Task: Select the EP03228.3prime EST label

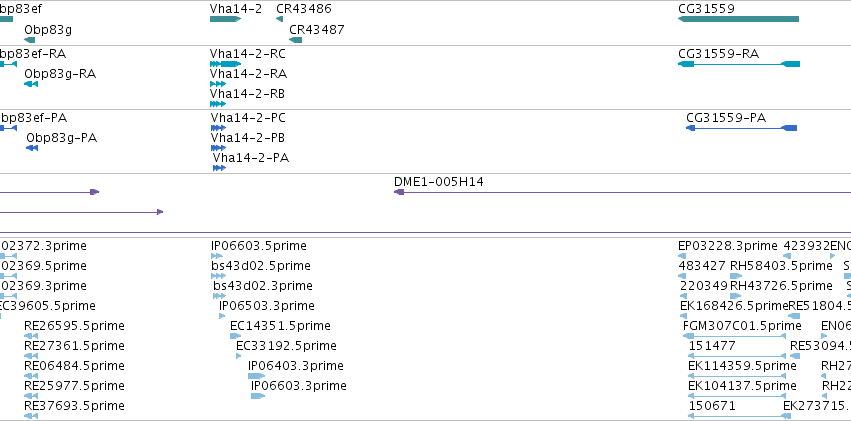Action: pos(728,246)
